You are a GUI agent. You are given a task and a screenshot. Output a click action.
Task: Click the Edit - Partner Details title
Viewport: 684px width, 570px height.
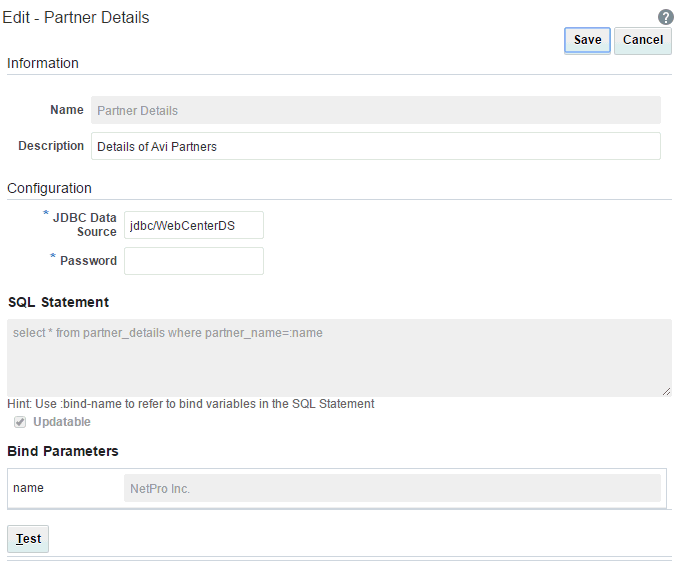tap(76, 17)
